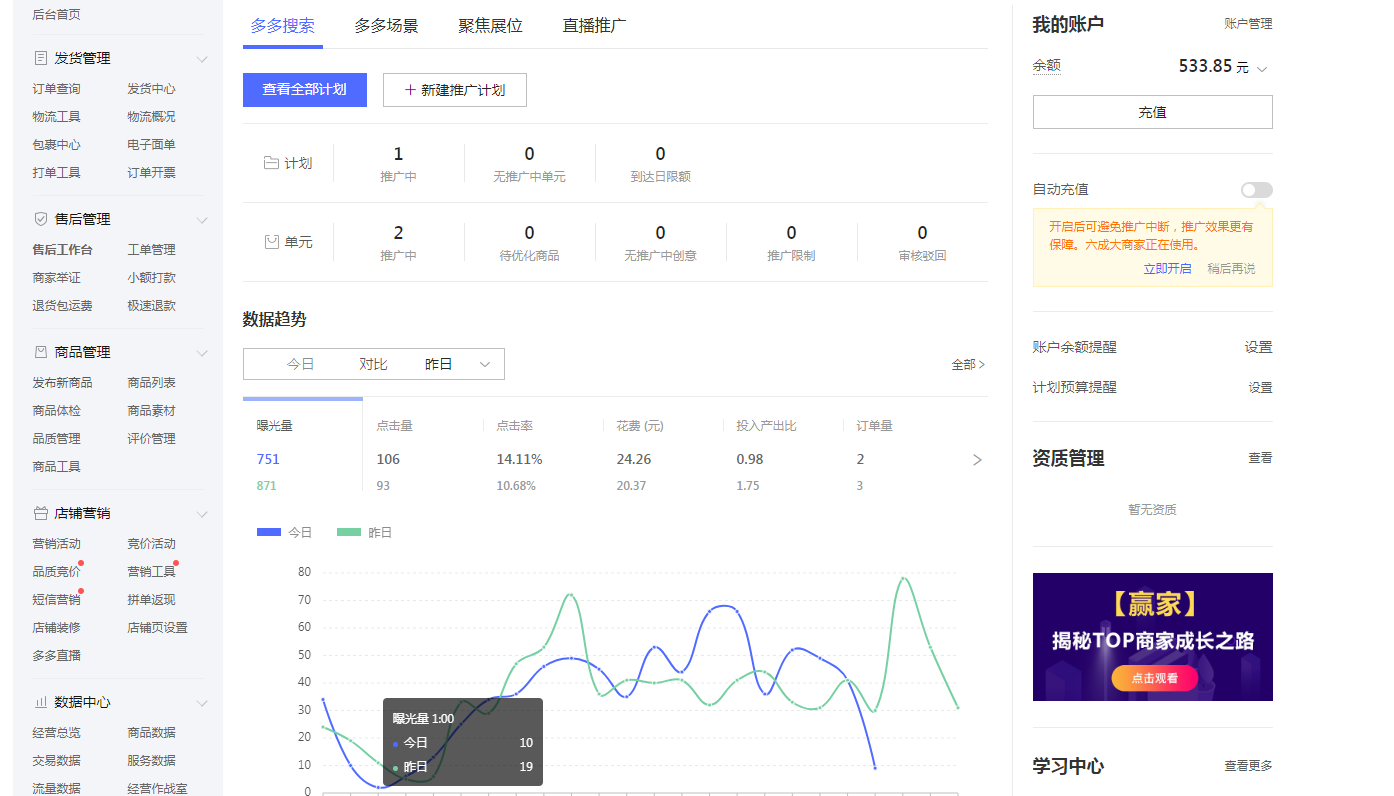Open 商品列表 in sidebar

(151, 383)
